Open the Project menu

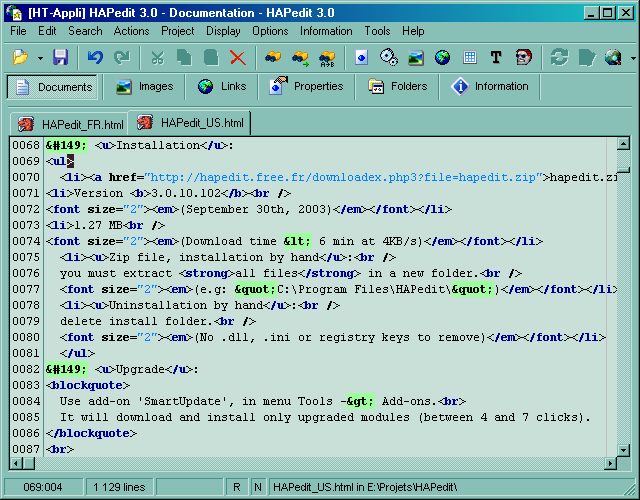[178, 31]
